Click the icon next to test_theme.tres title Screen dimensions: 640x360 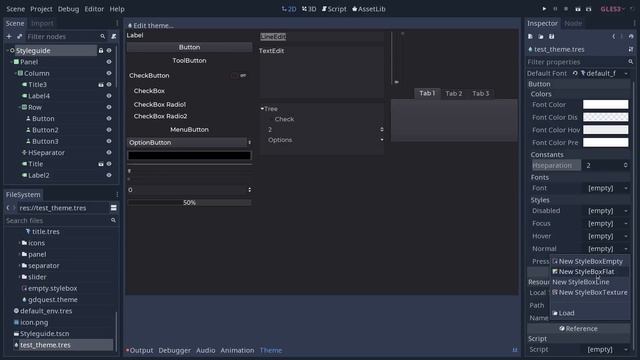(x=631, y=49)
